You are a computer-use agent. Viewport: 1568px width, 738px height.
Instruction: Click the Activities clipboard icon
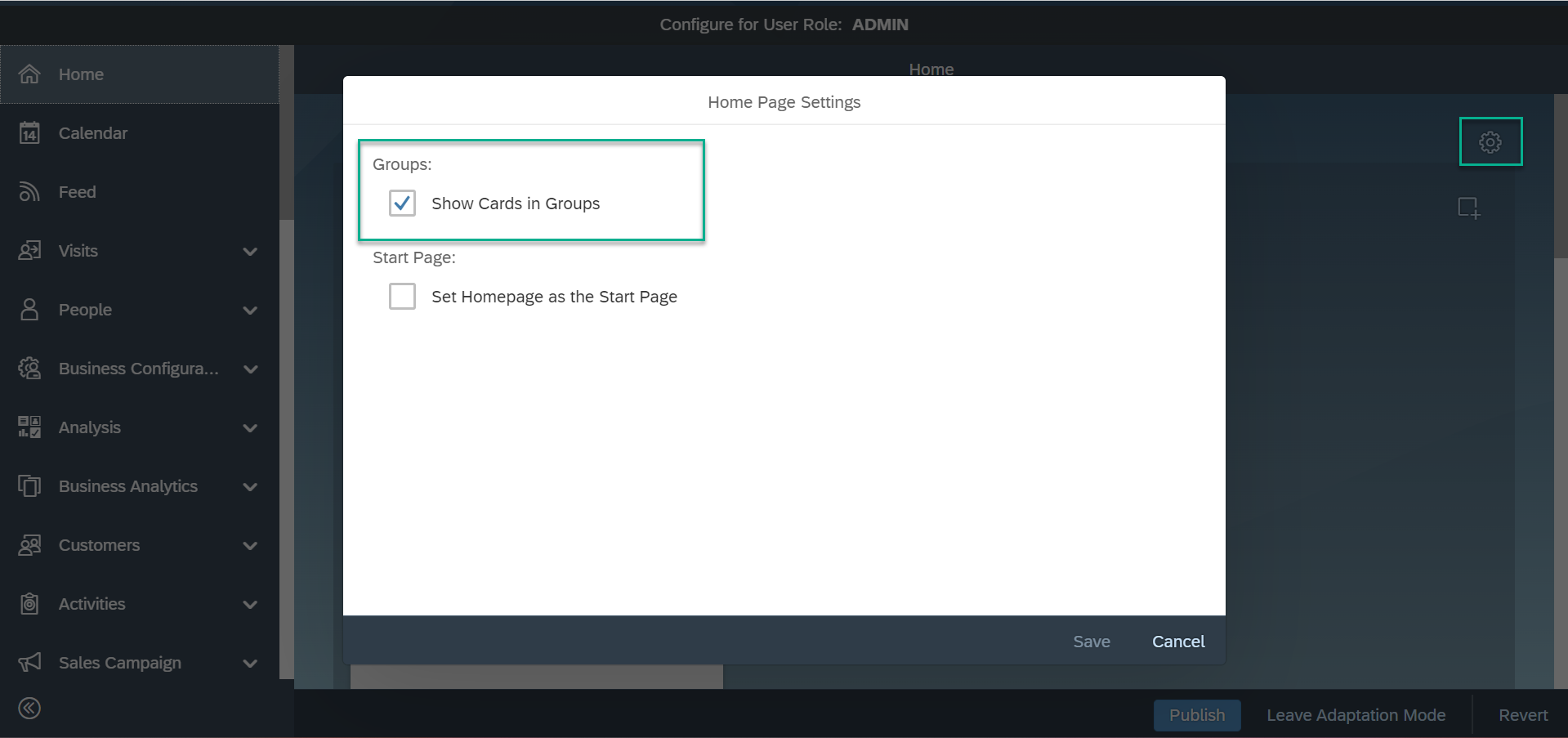29,604
